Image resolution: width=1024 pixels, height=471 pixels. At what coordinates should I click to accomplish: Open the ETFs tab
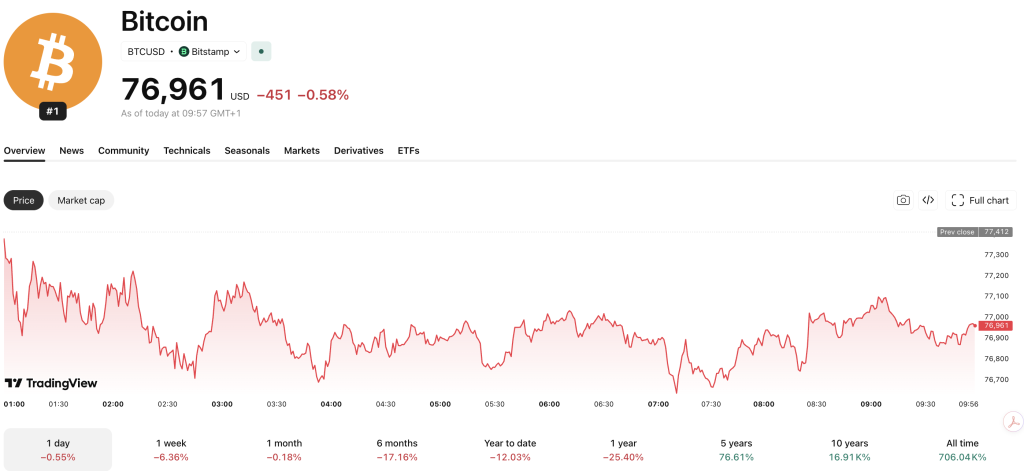(408, 150)
